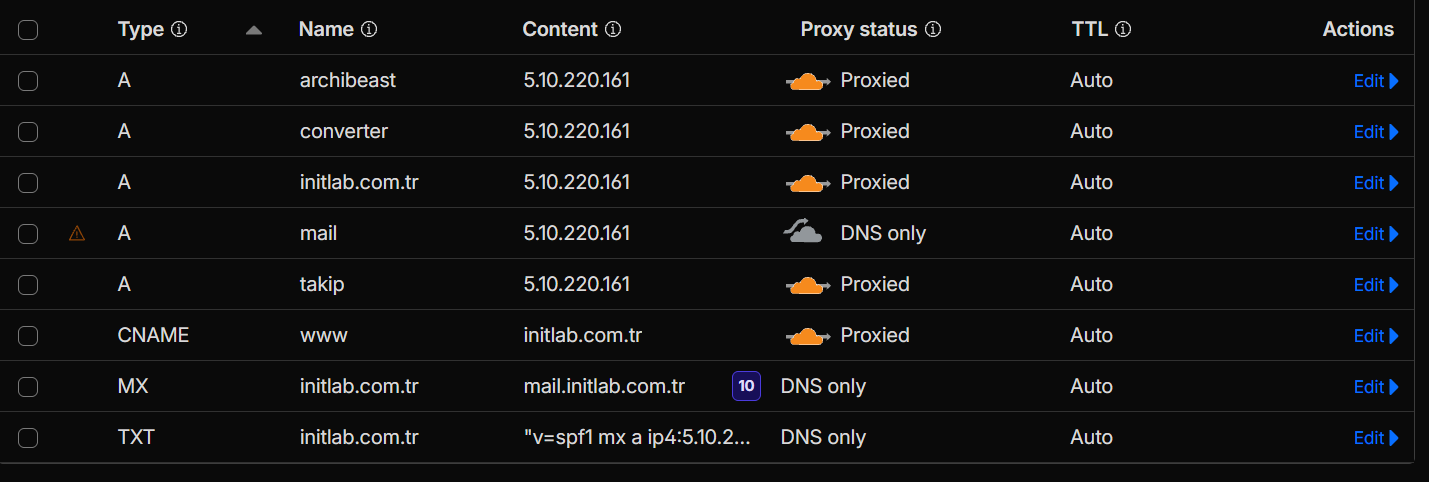
Task: Click the info icon next to Proxy status
Action: coord(933,30)
